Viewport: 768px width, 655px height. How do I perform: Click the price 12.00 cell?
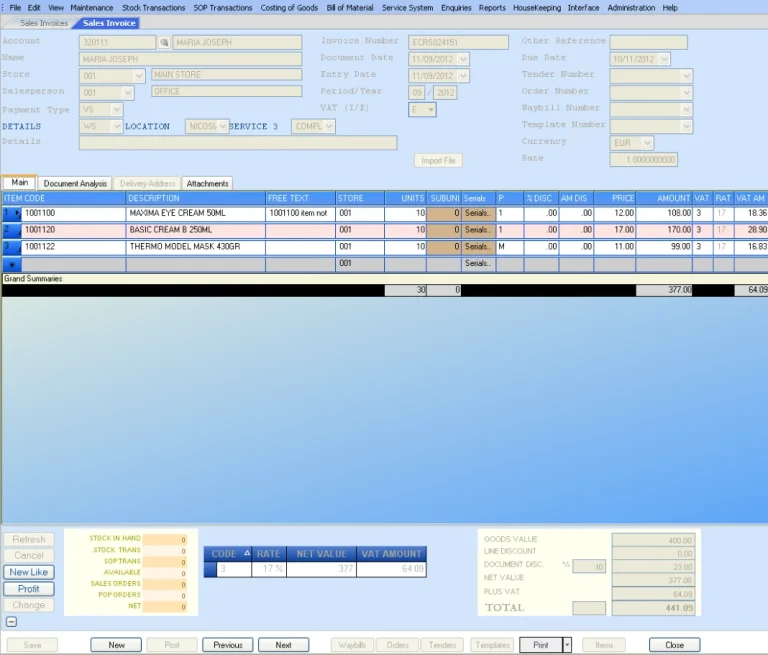click(615, 213)
